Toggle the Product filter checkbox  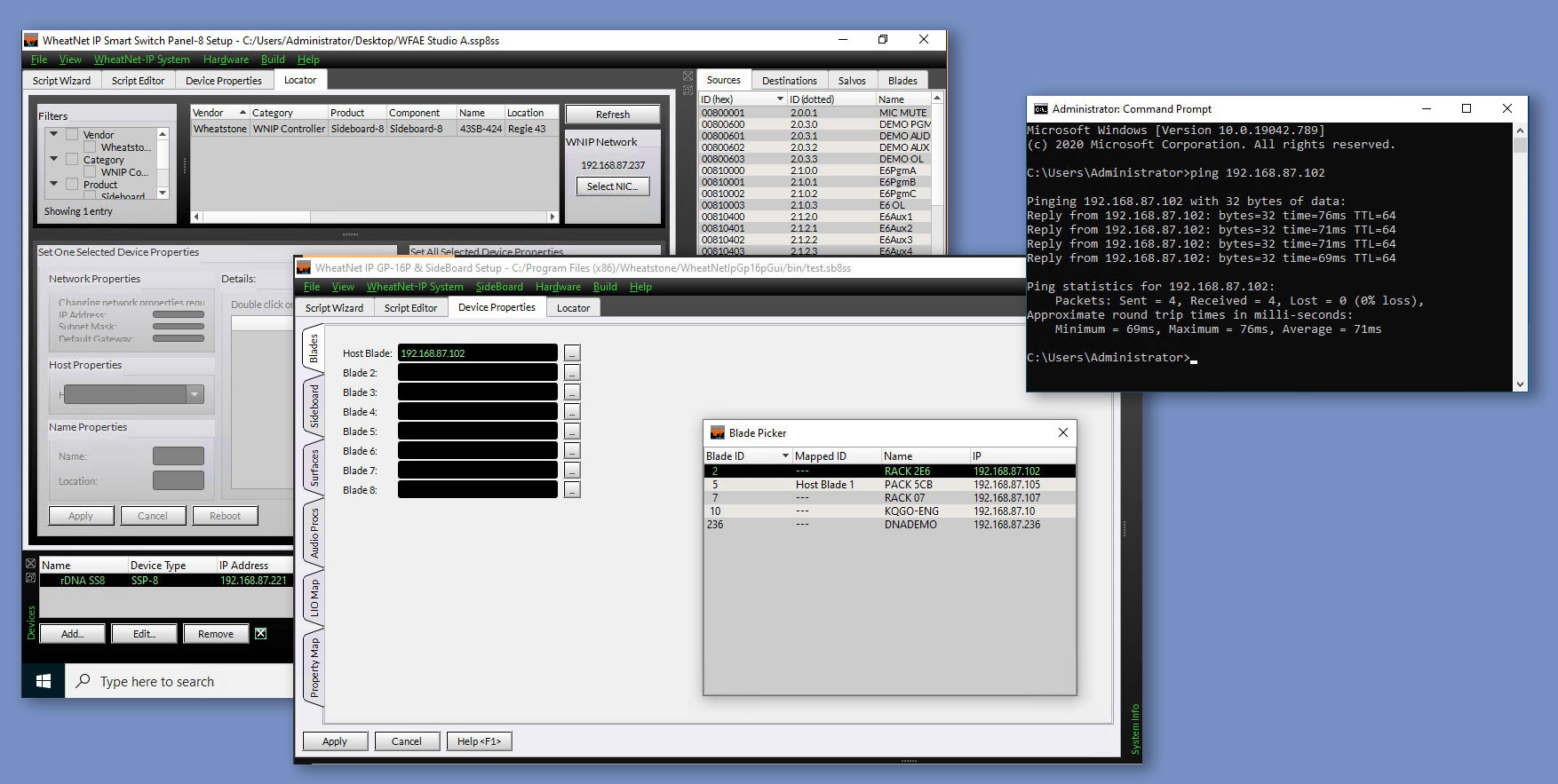[72, 184]
